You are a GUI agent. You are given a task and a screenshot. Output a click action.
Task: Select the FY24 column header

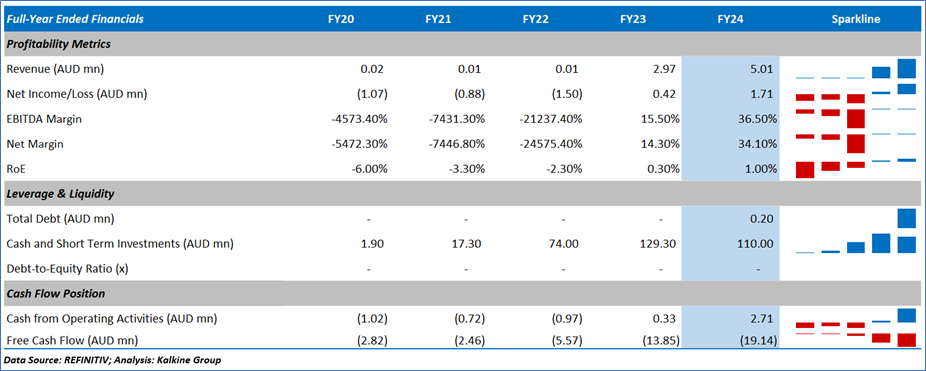(x=730, y=19)
